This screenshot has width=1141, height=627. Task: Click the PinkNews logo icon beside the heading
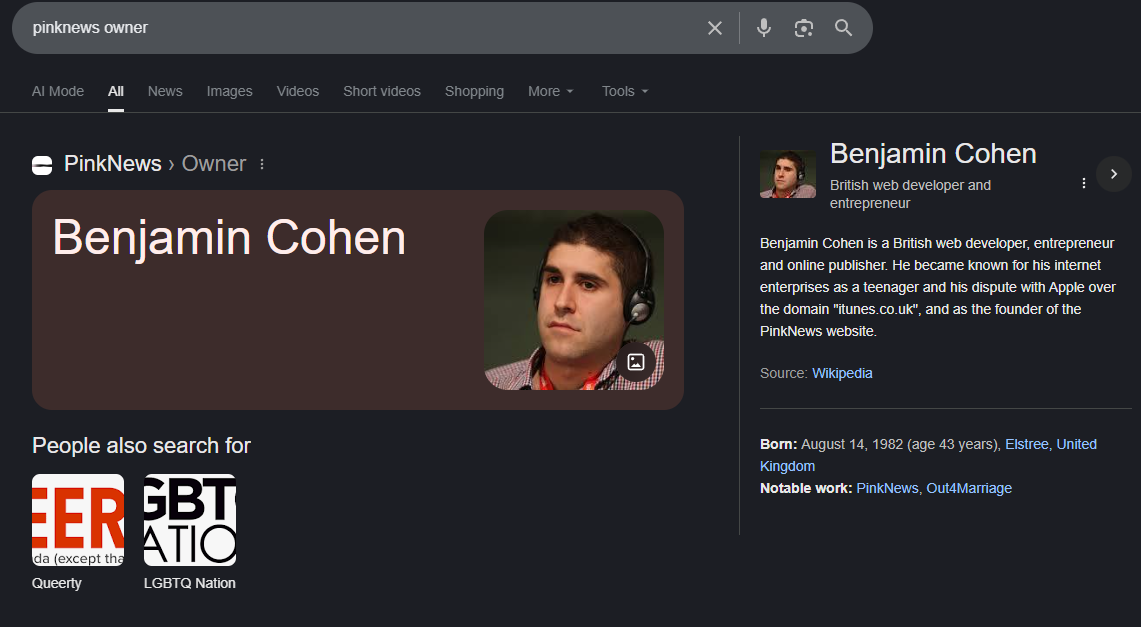point(42,165)
